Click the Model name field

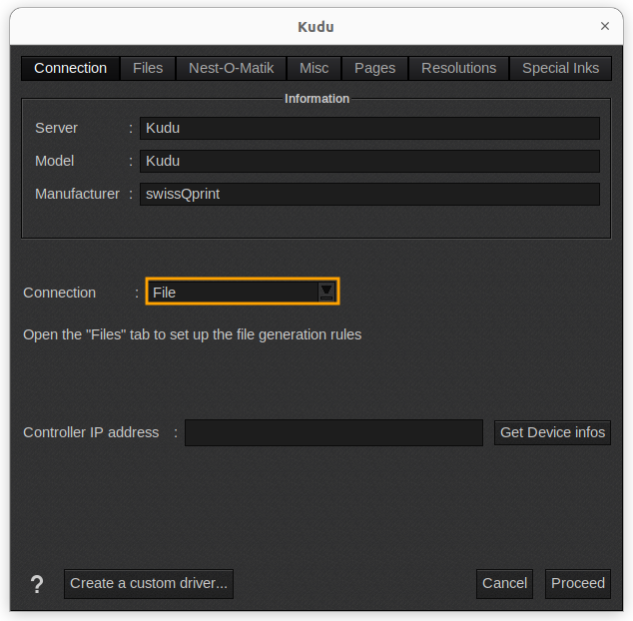pos(370,161)
